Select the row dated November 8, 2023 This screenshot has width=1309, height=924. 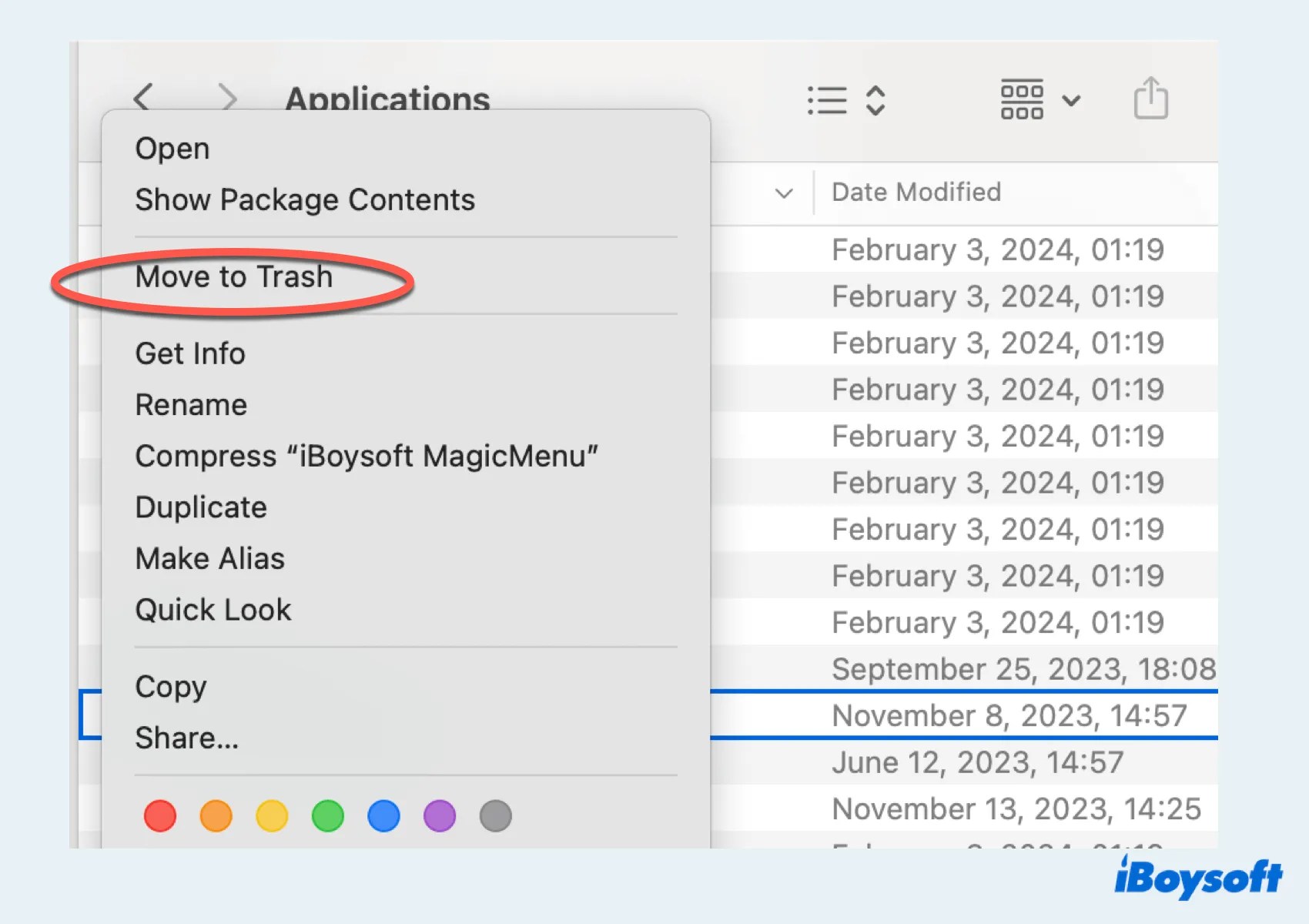point(1009,715)
